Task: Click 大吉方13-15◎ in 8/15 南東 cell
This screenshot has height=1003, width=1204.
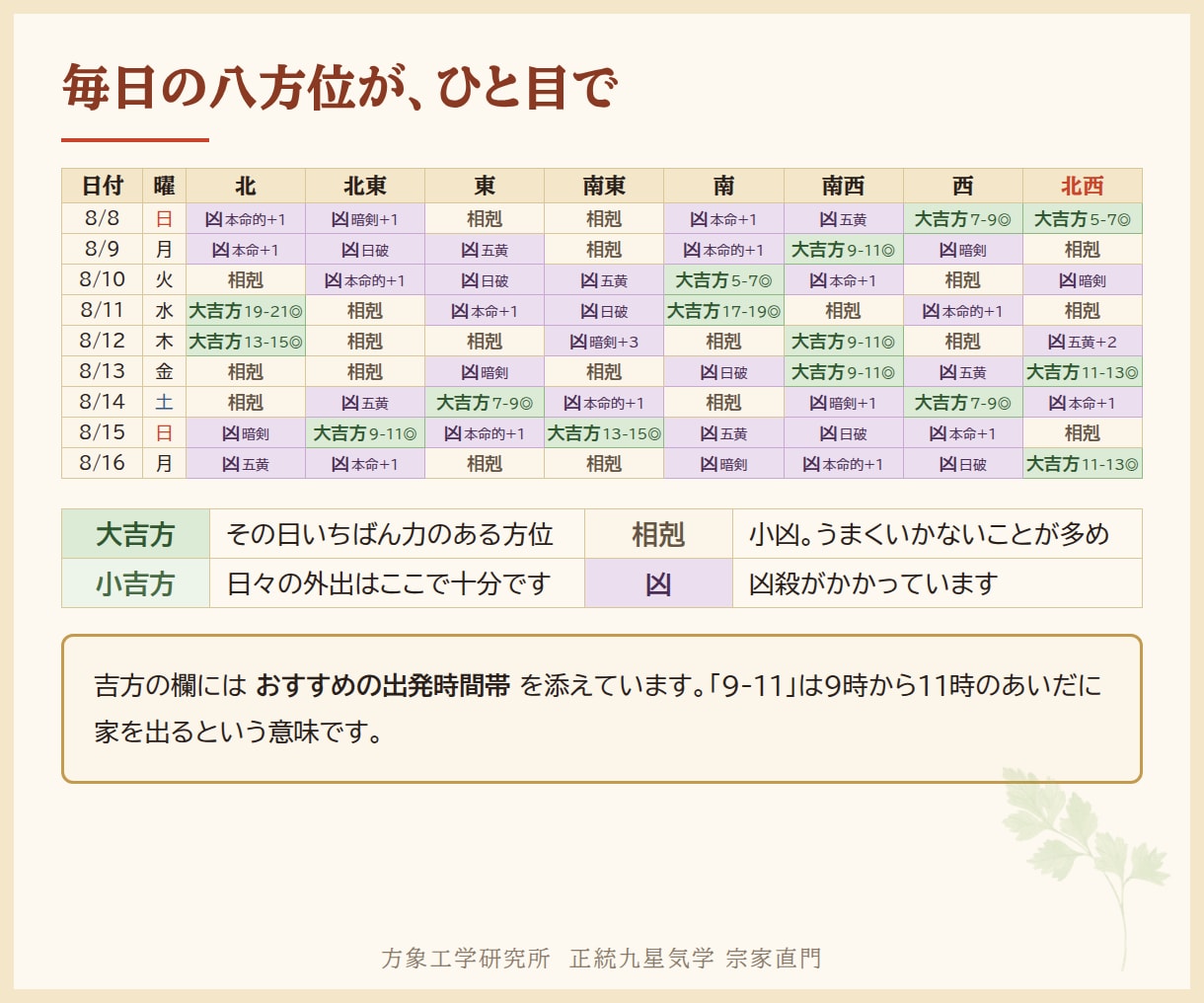Action: pyautogui.click(x=604, y=432)
